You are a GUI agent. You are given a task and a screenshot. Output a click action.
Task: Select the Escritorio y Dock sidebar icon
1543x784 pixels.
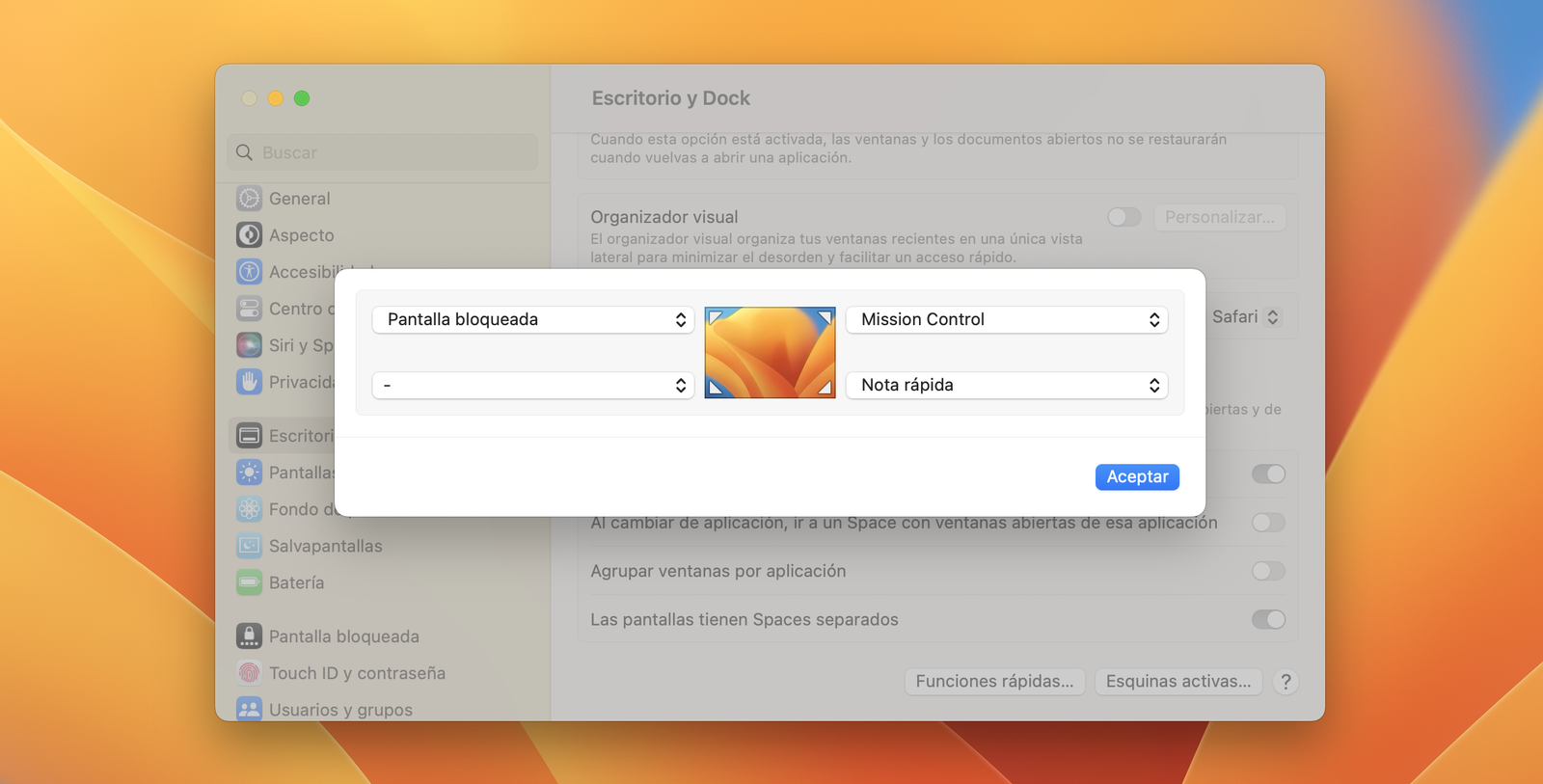click(x=249, y=436)
